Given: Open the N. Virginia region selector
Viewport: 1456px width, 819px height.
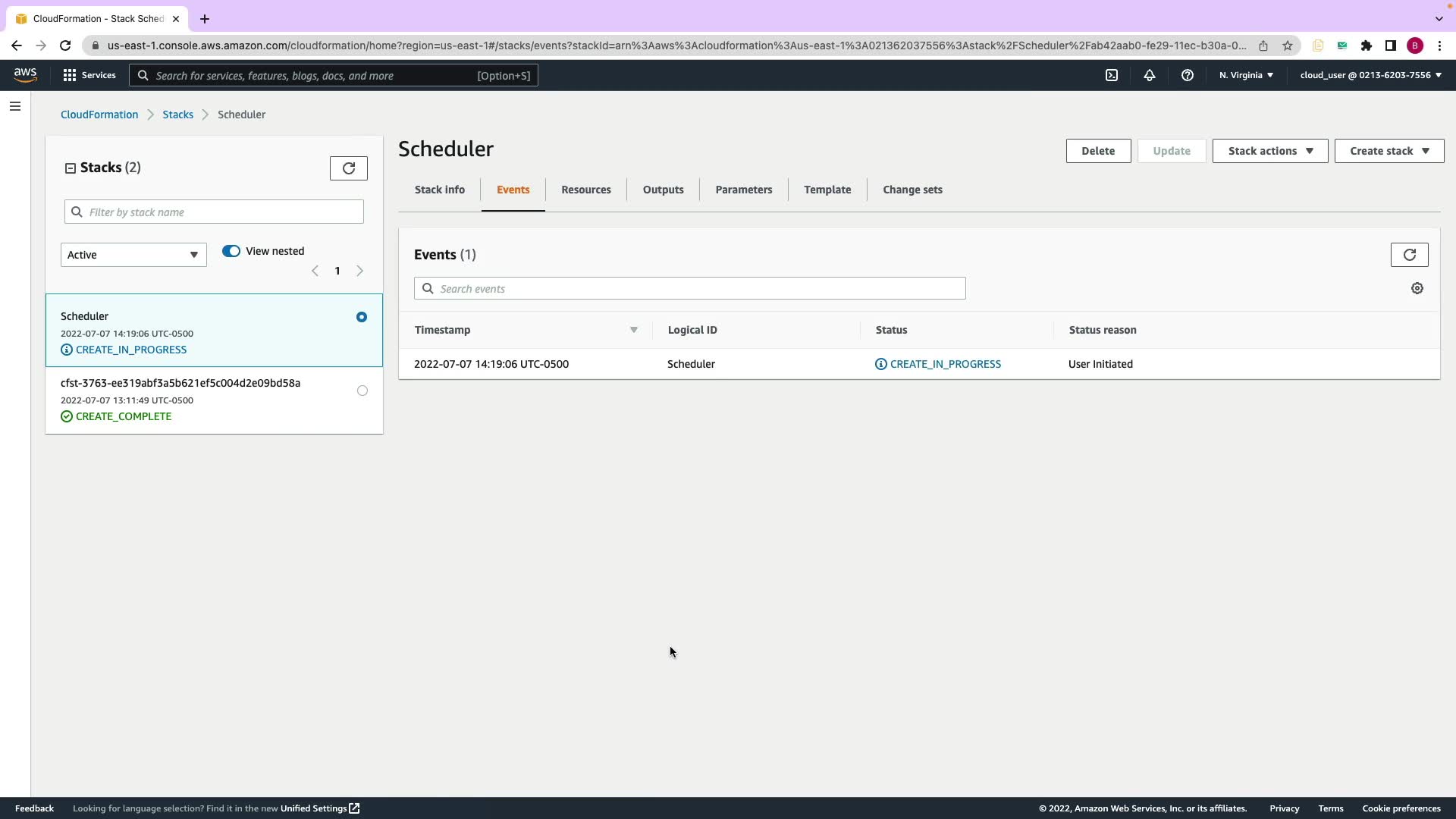Looking at the screenshot, I should [1246, 75].
